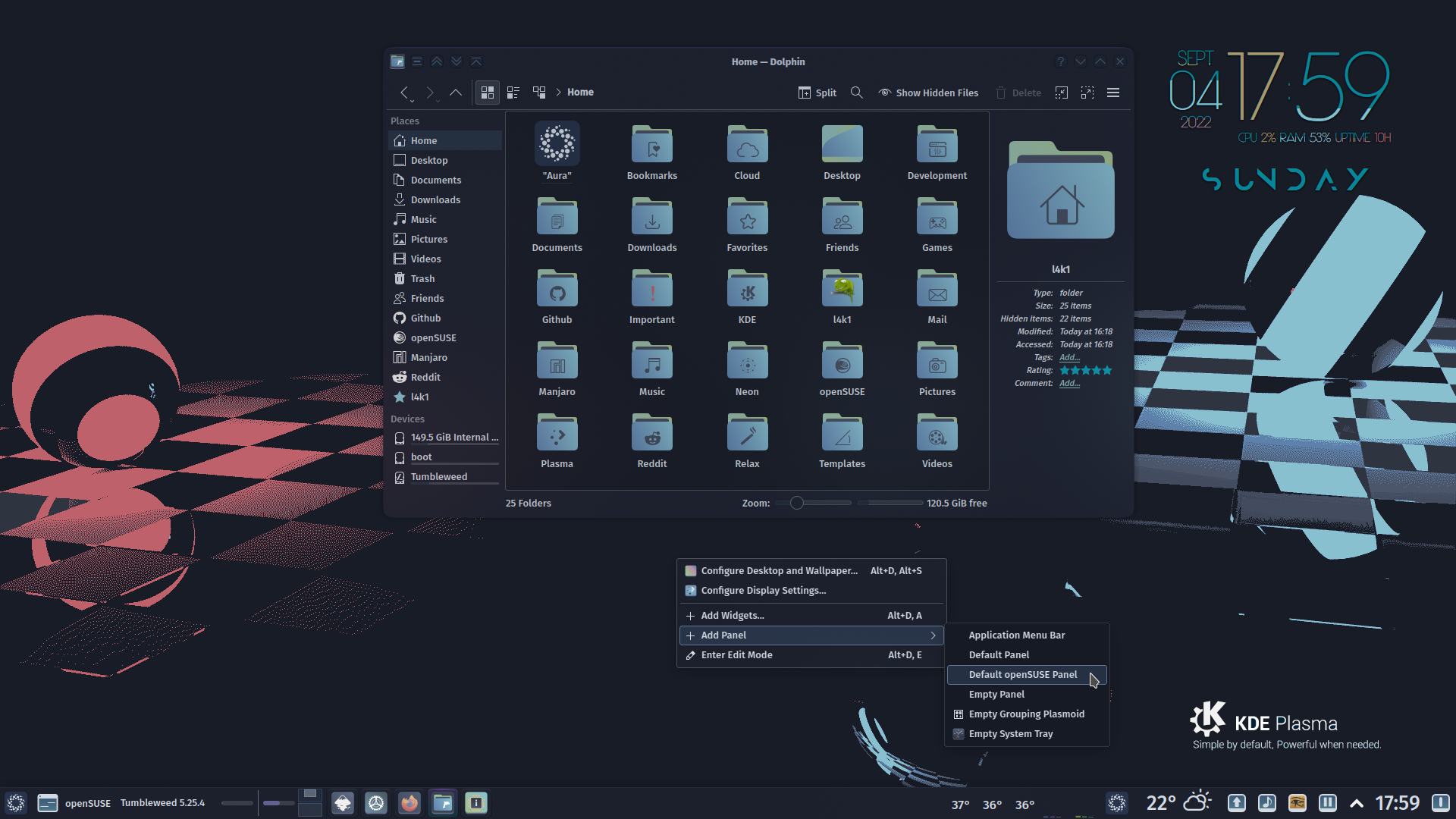Choose Configure Display Settings
The image size is (1456, 819).
coord(811,590)
